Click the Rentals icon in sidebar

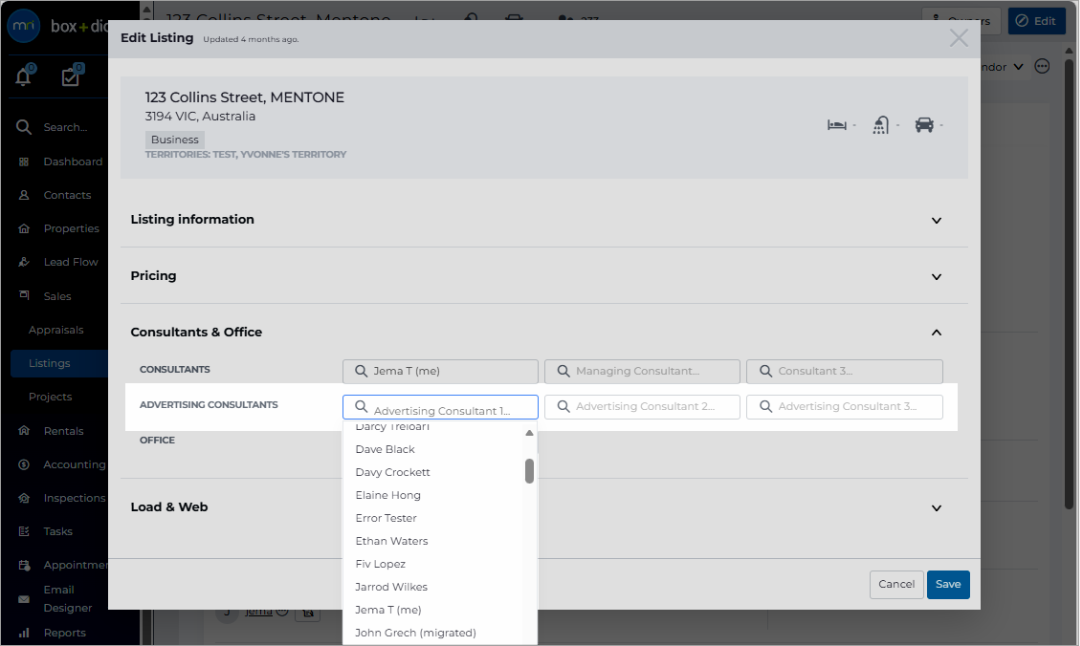tap(24, 431)
